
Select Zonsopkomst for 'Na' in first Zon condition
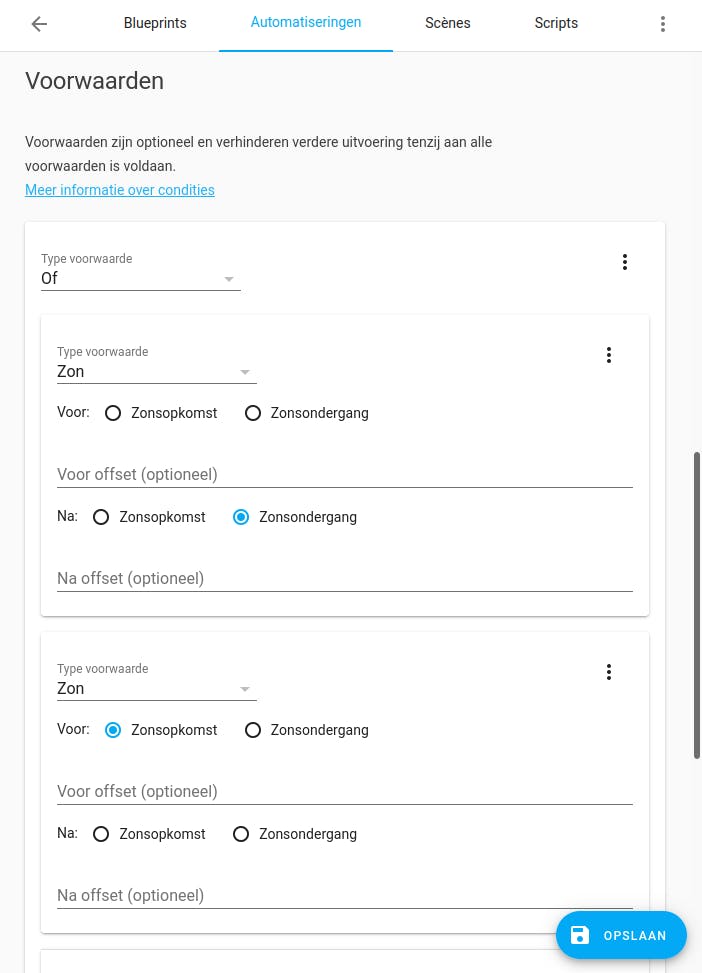[101, 517]
